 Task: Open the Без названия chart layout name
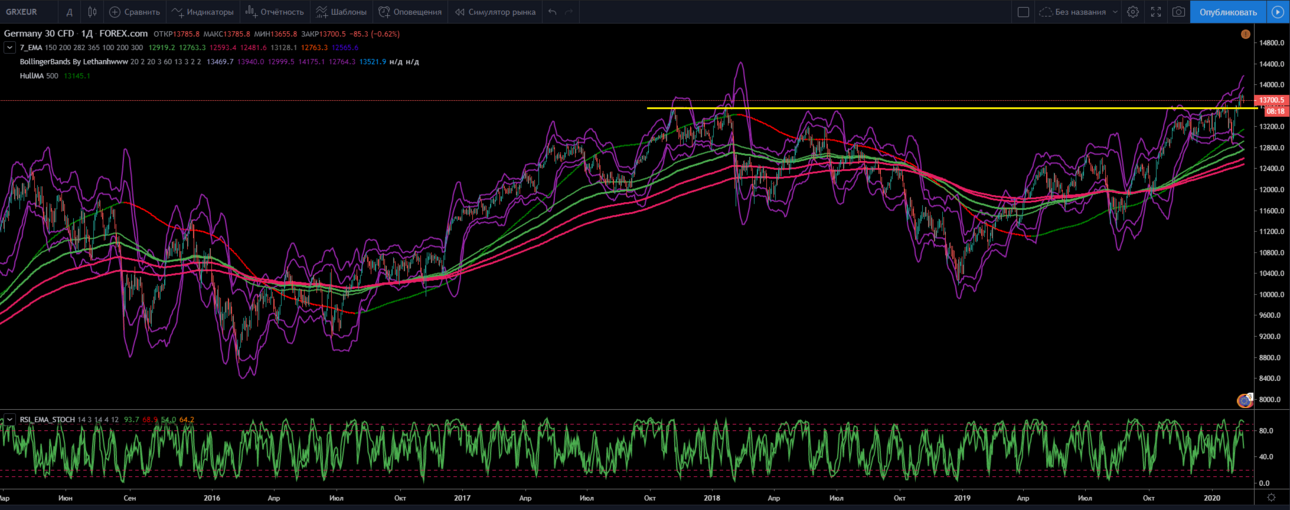tap(1080, 12)
